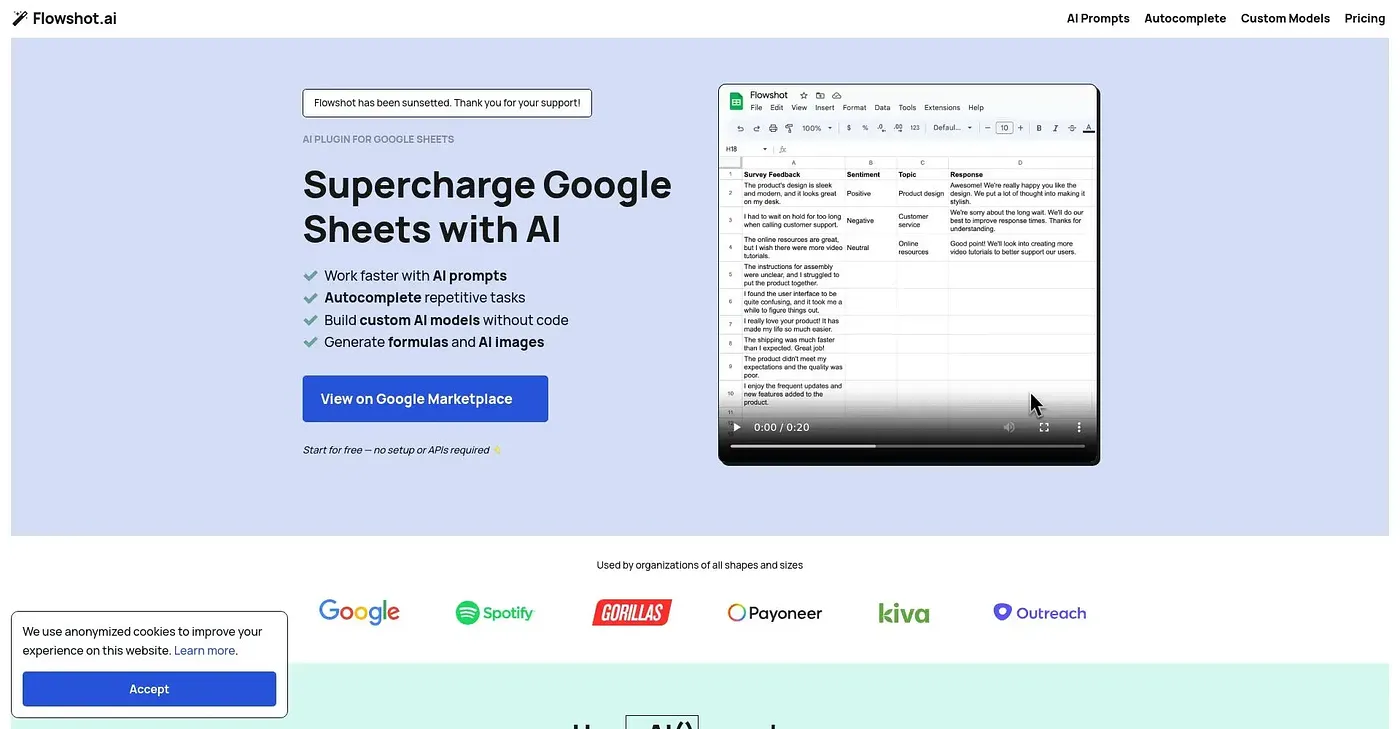
Task: Click the Flowshot.ai magic wand logo
Action: click(20, 18)
